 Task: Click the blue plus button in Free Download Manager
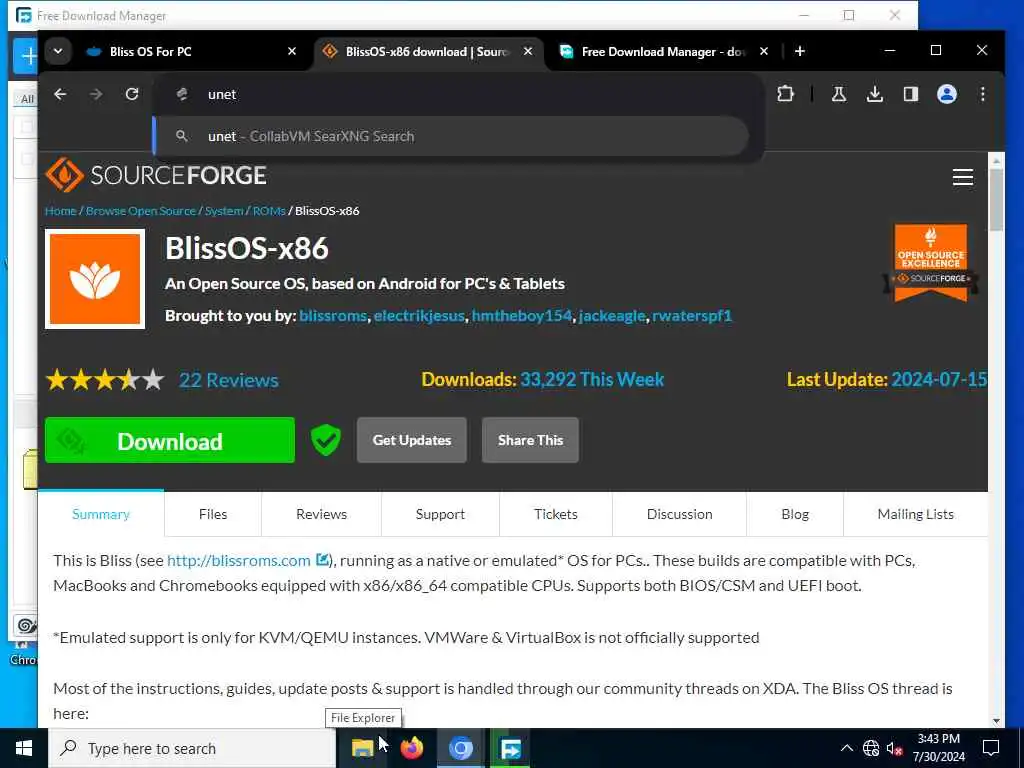[26, 56]
